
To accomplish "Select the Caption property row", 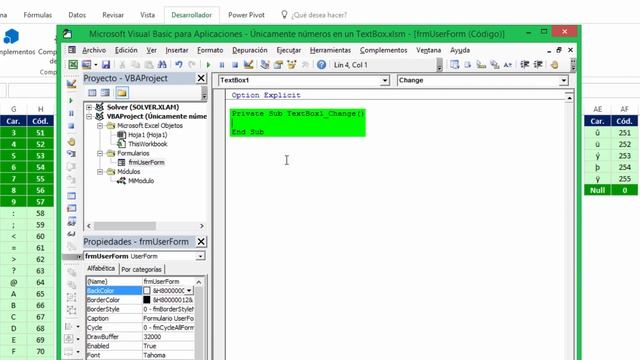I will 140,318.
